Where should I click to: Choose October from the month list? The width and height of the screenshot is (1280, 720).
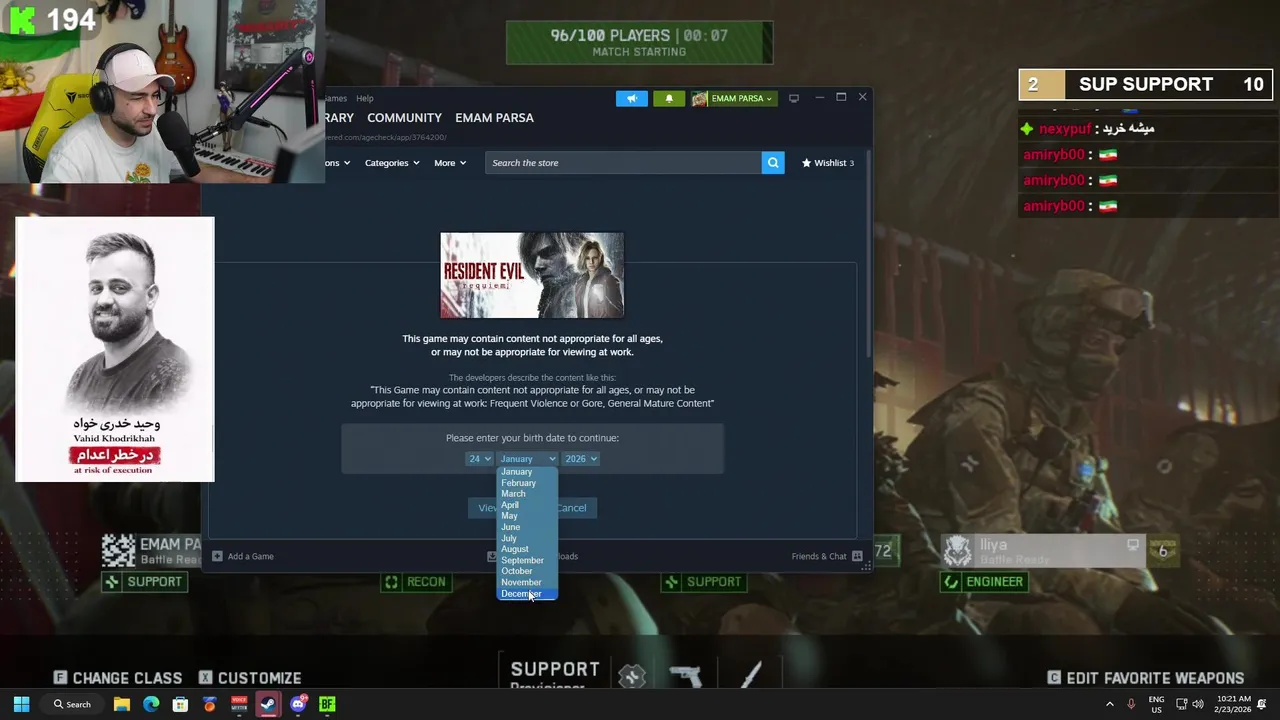tap(527, 571)
